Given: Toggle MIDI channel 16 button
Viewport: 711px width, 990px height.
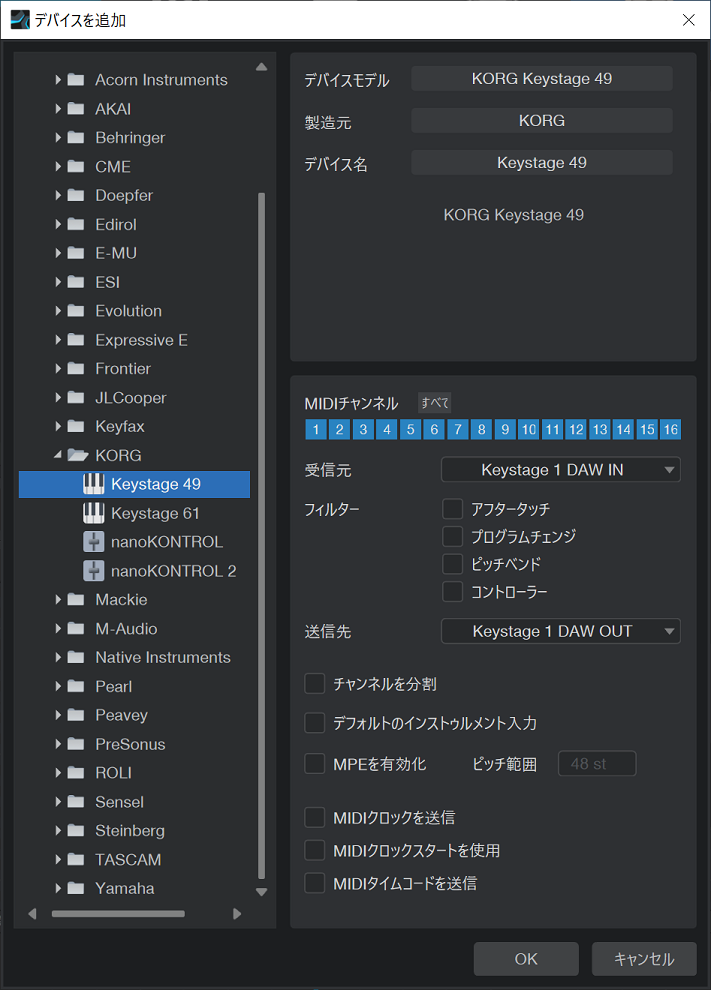Looking at the screenshot, I should point(671,430).
